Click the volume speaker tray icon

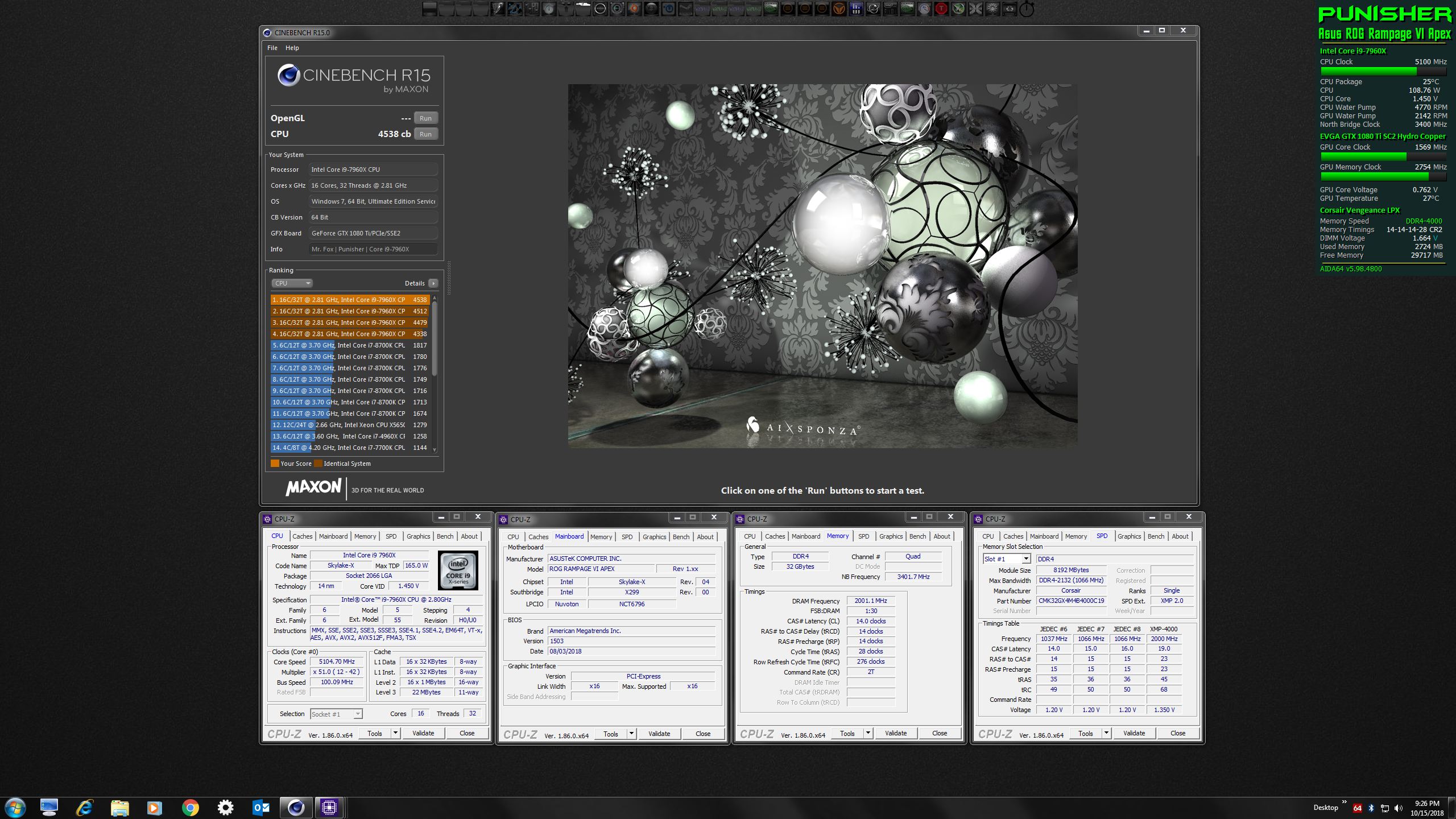coord(1399,808)
